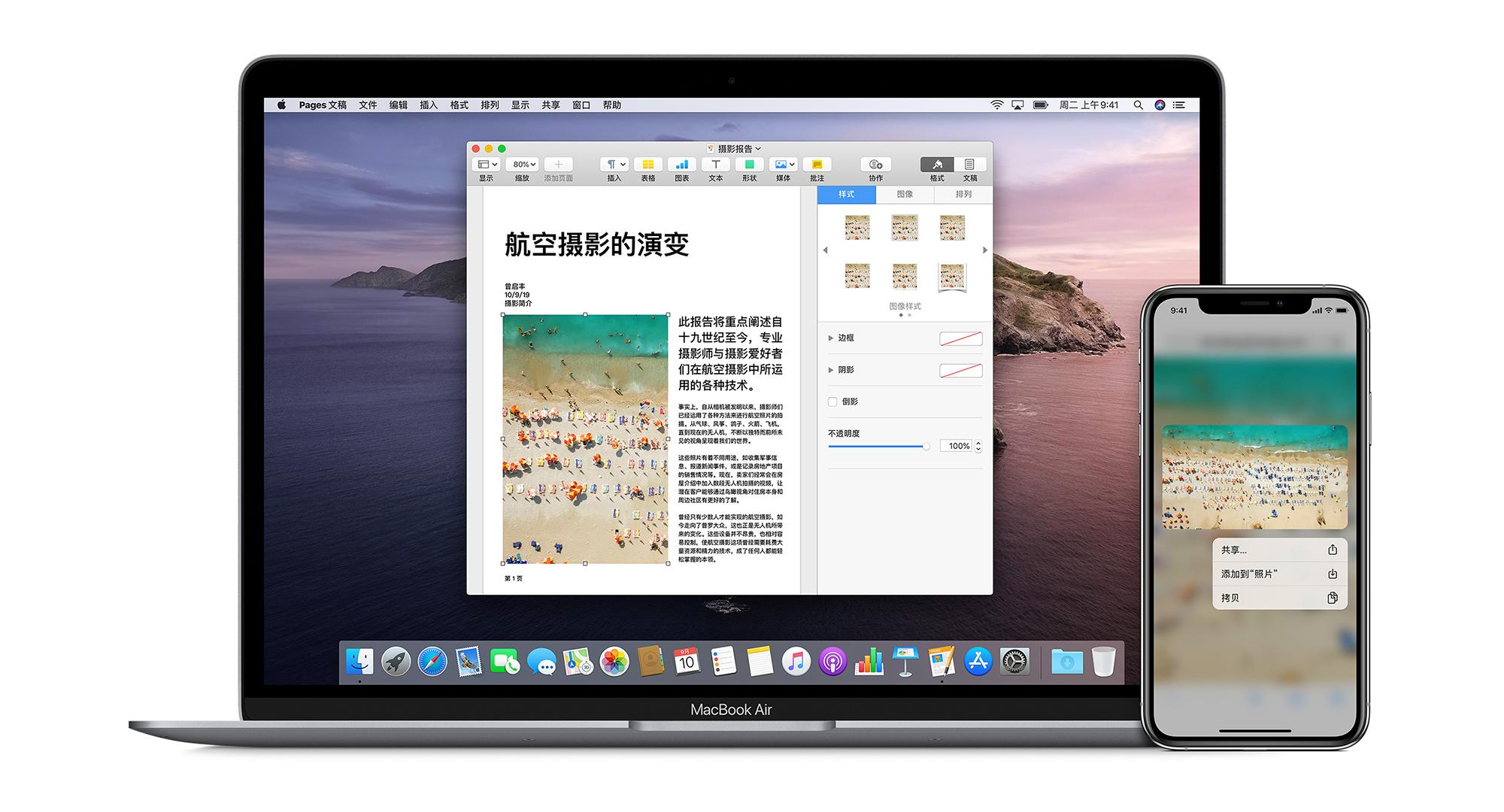The image size is (1504, 812).
Task: Click the opacity (不透明度) slider handle
Action: [926, 447]
